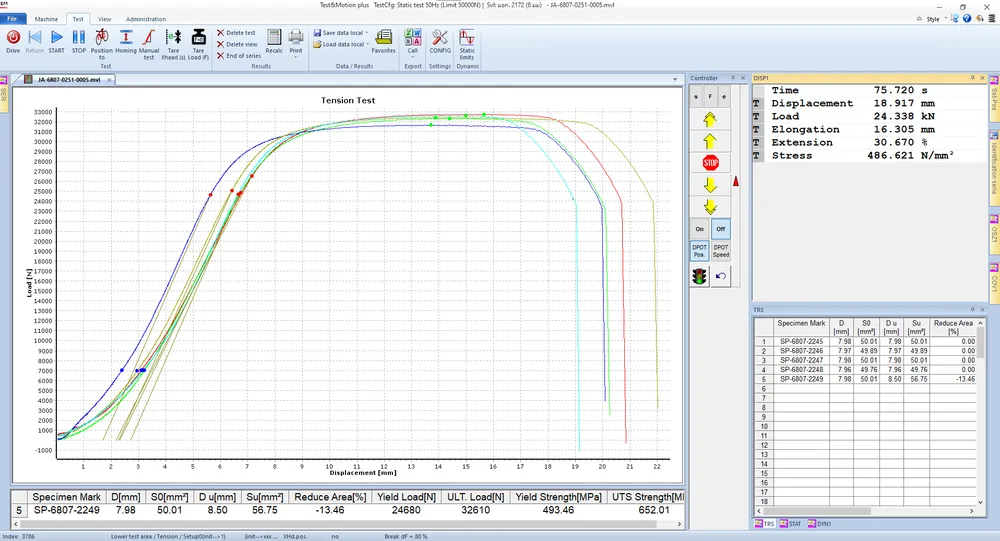
Task: Open the Set-Pos side panel tab
Action: click(x=994, y=98)
